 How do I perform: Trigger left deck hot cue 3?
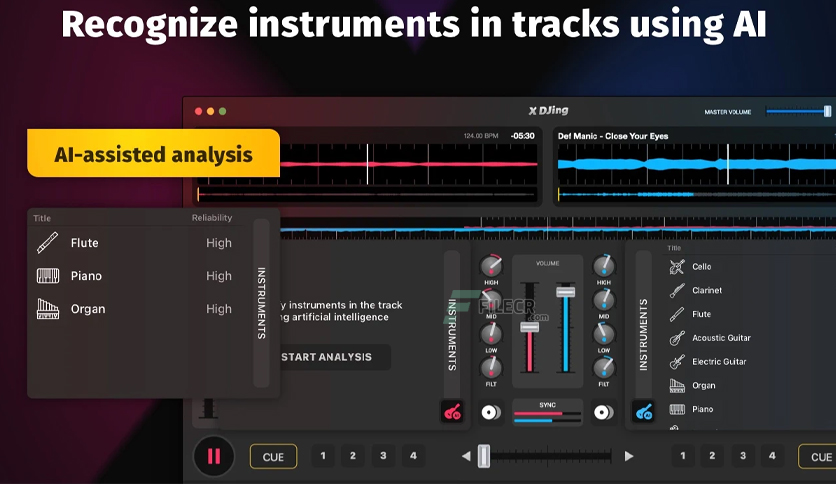383,456
